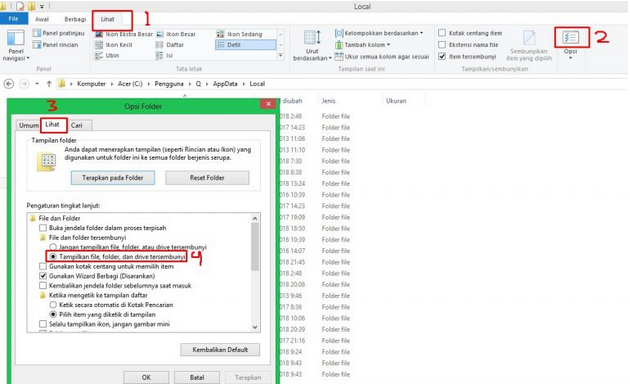Click Sembunyikan item yang dipilih
This screenshot has height=391, width=630.
[x=529, y=45]
